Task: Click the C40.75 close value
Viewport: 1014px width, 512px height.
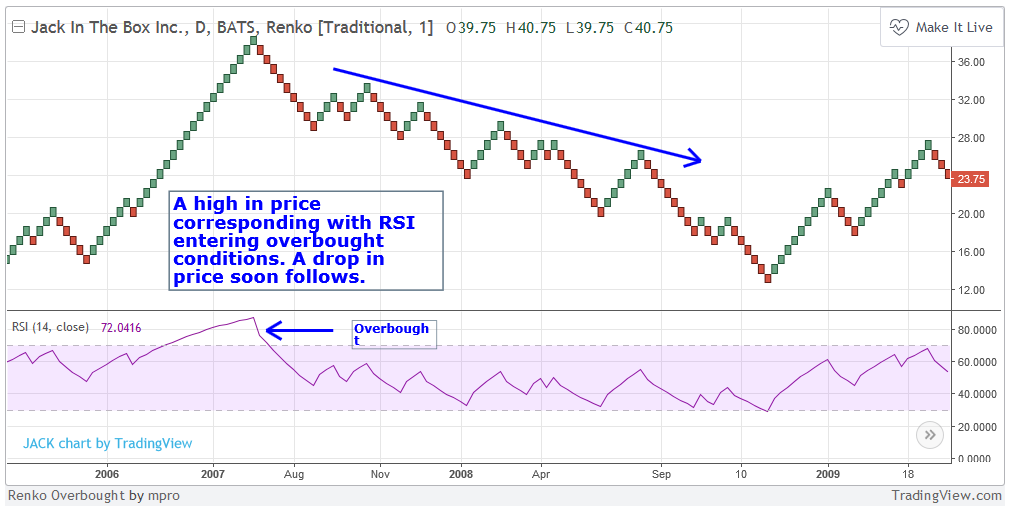Action: click(x=648, y=28)
